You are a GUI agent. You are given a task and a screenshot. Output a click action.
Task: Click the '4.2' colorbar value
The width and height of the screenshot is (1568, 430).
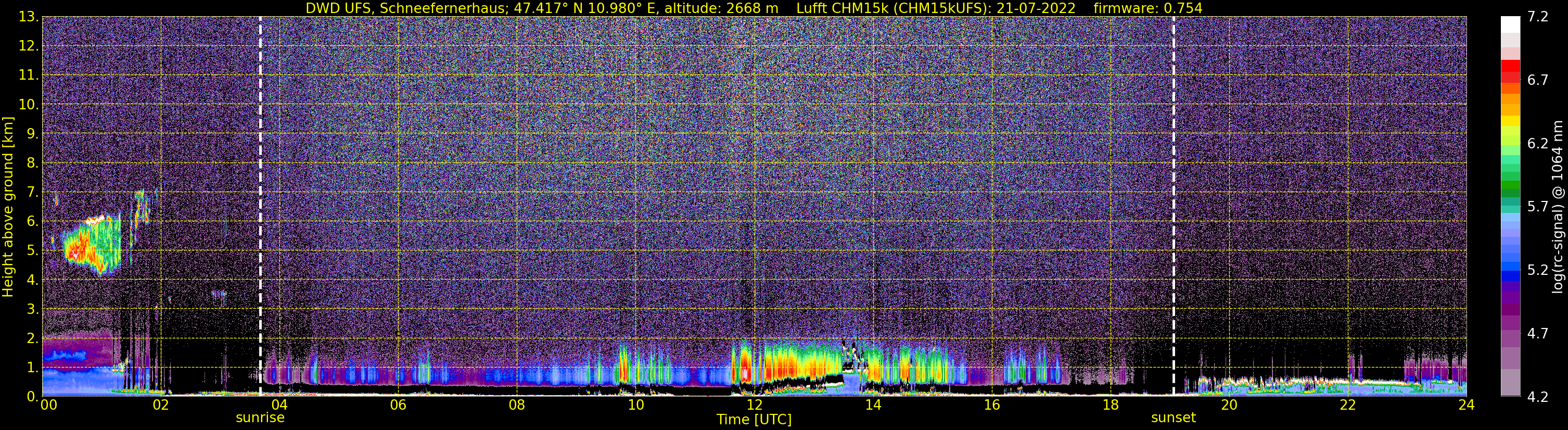pos(1538,397)
